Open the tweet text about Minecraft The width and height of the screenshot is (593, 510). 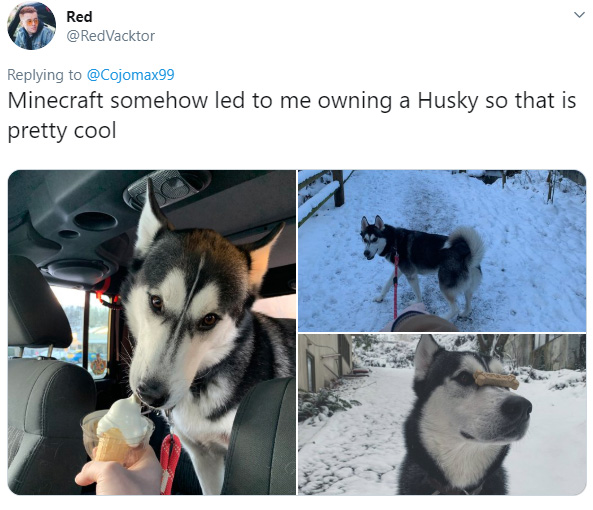pos(292,115)
